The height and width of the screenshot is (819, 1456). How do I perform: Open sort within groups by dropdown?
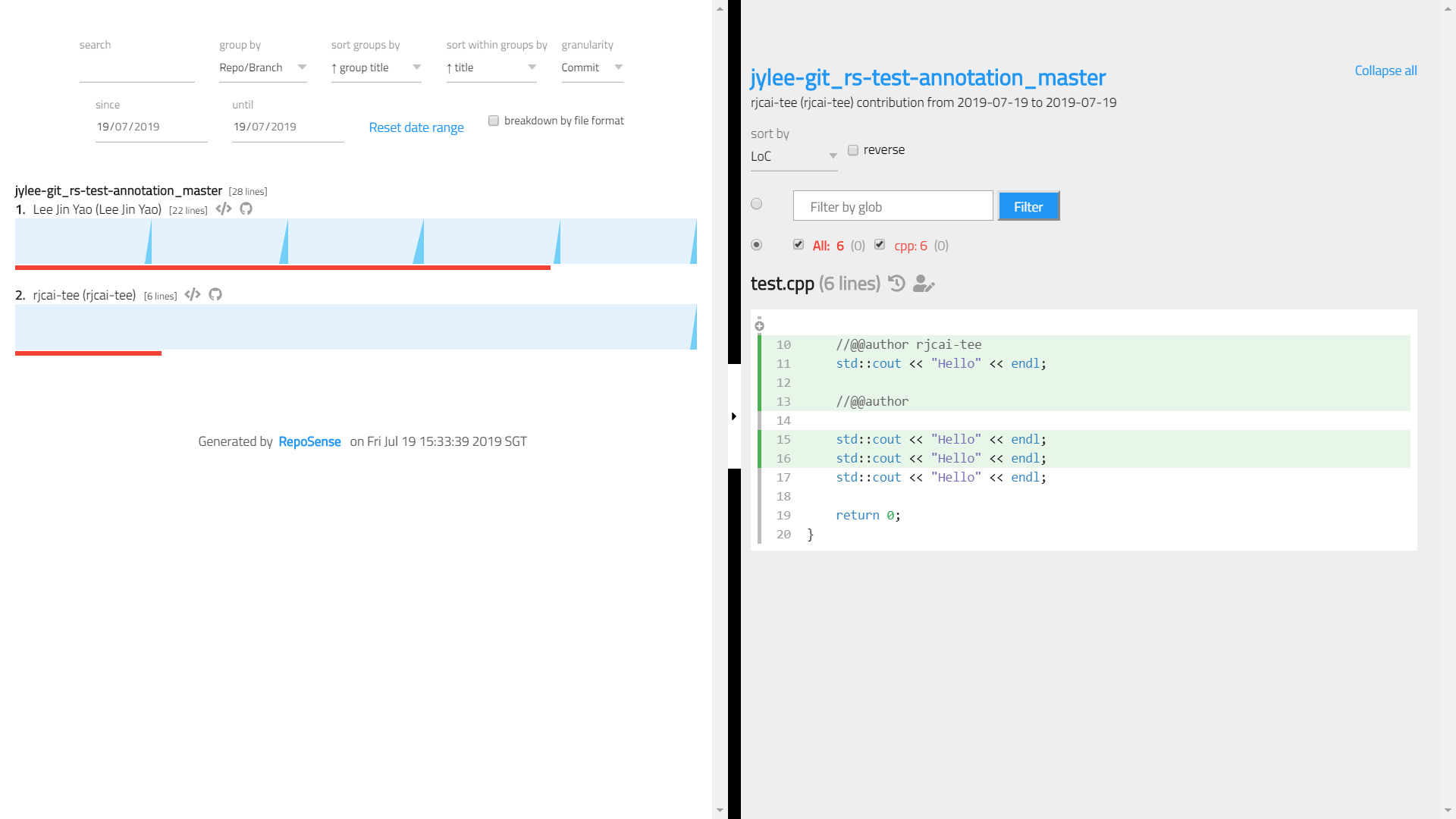[491, 68]
